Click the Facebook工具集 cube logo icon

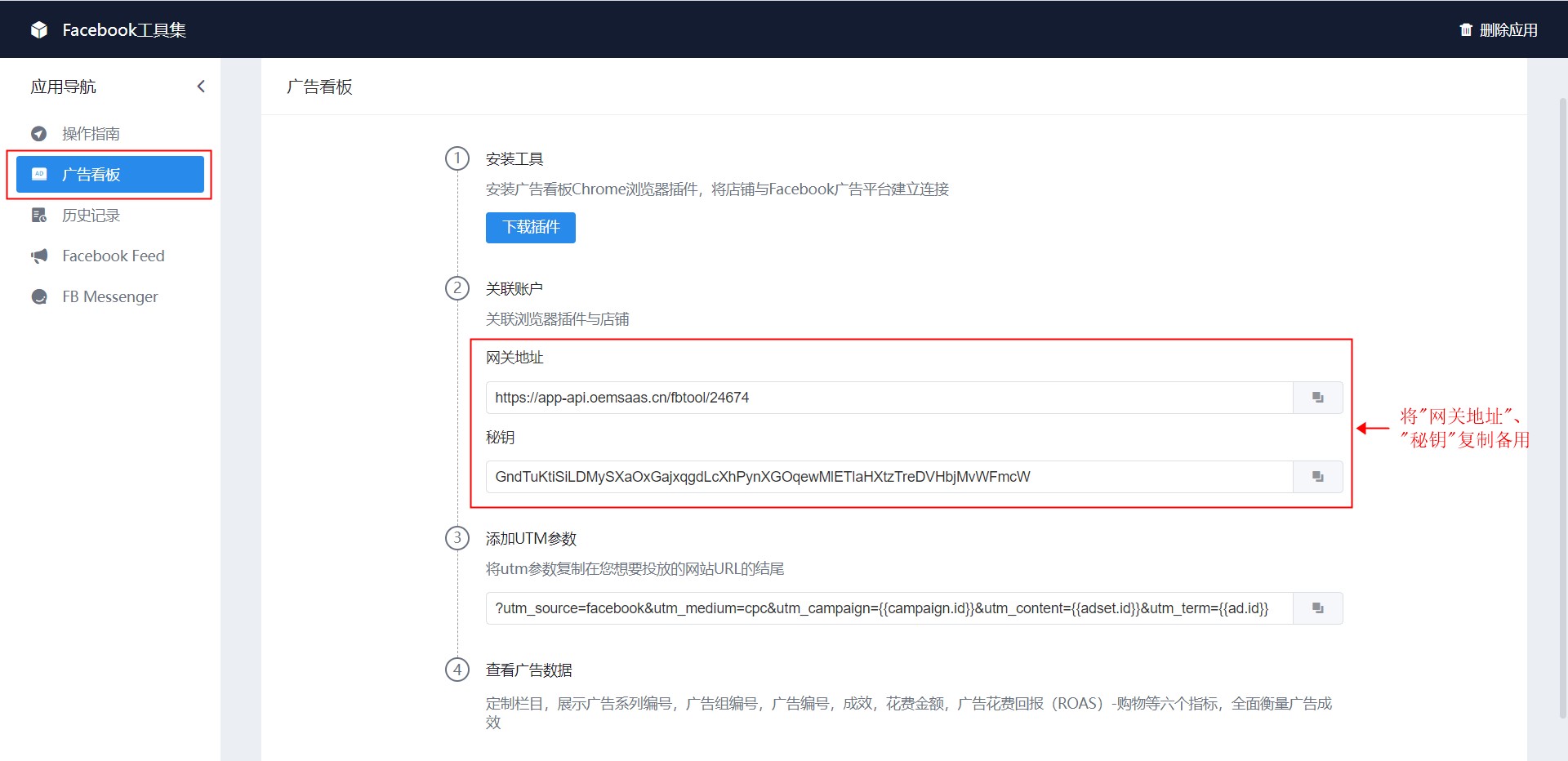pos(39,30)
